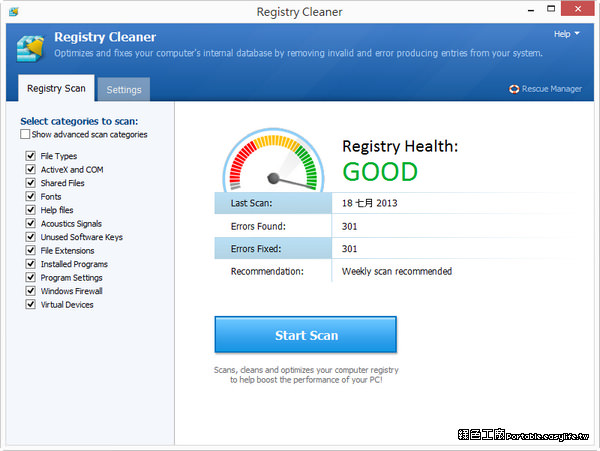
Task: Click the Registry Health gauge graphic
Action: pos(273,160)
